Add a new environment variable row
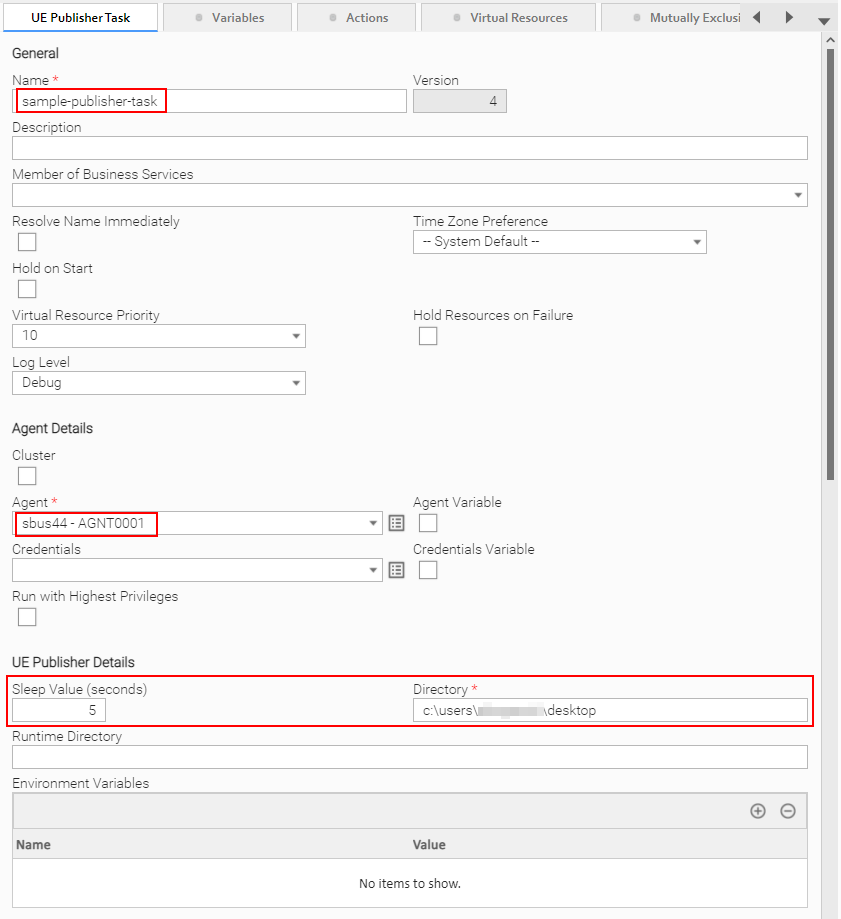 click(758, 811)
